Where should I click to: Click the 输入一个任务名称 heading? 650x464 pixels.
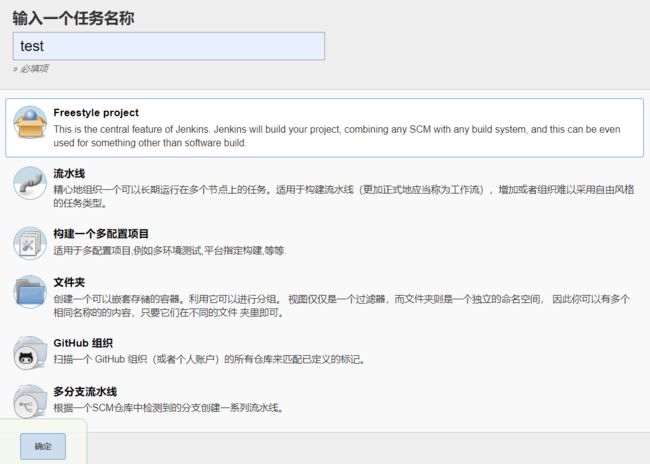[x=73, y=18]
